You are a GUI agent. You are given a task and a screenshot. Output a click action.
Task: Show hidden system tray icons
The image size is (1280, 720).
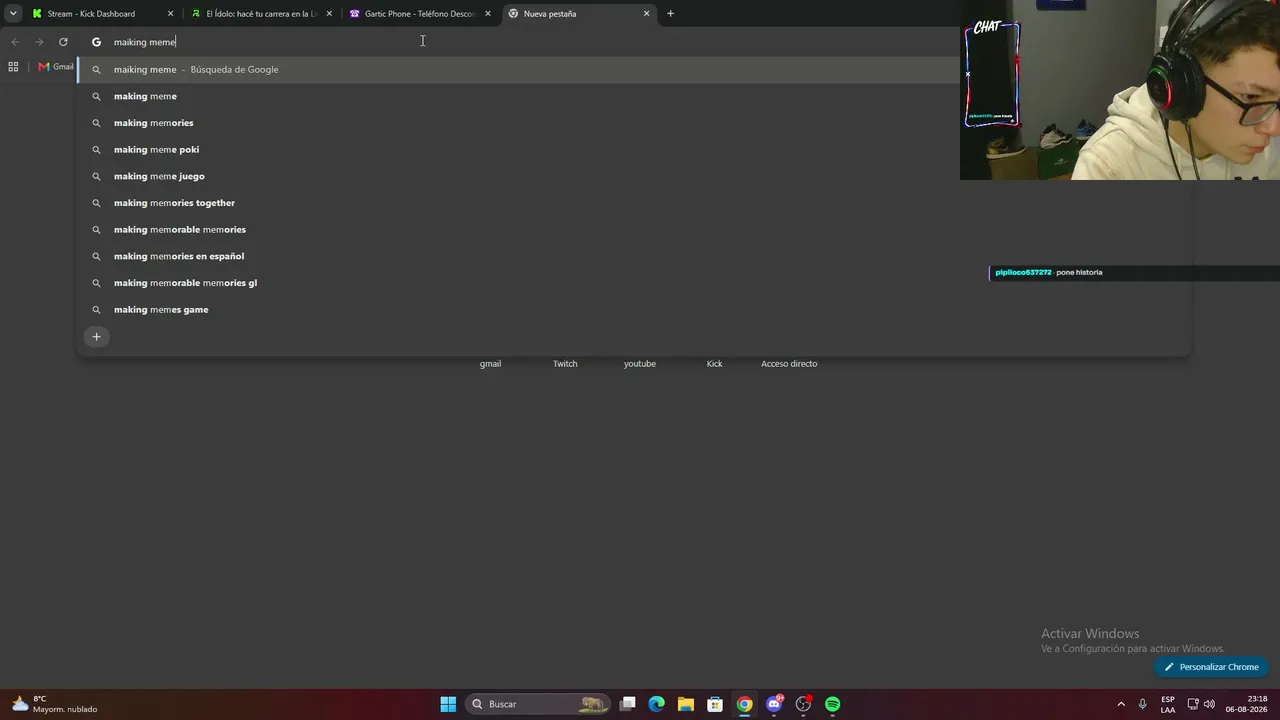pyautogui.click(x=1121, y=704)
